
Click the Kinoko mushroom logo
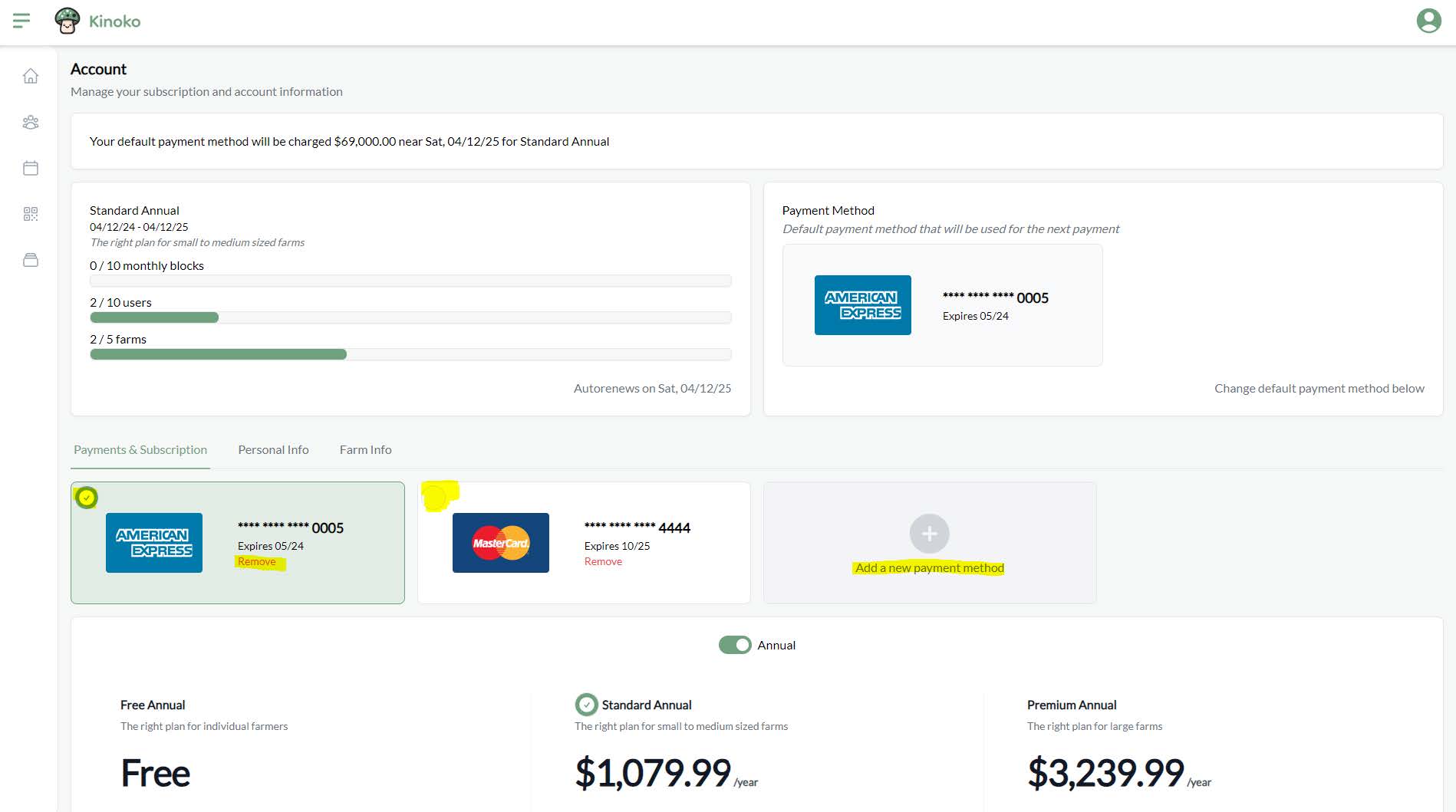click(69, 20)
